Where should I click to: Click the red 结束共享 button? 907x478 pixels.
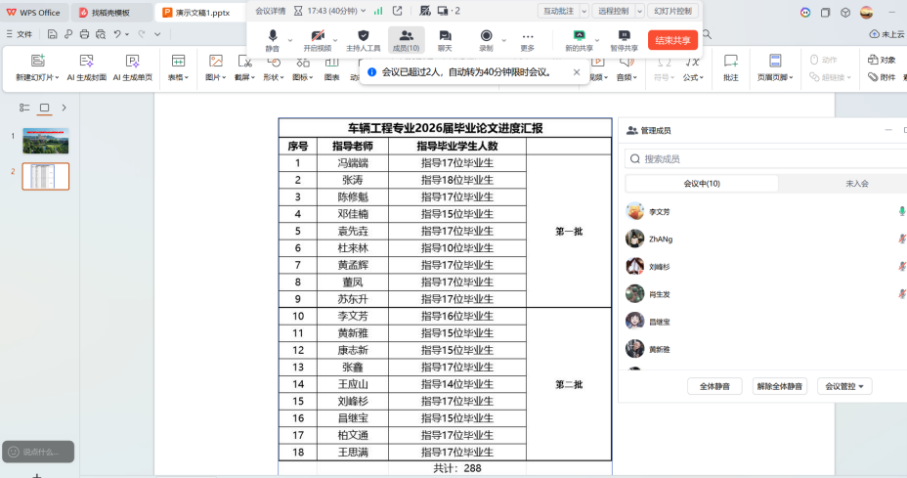673,40
